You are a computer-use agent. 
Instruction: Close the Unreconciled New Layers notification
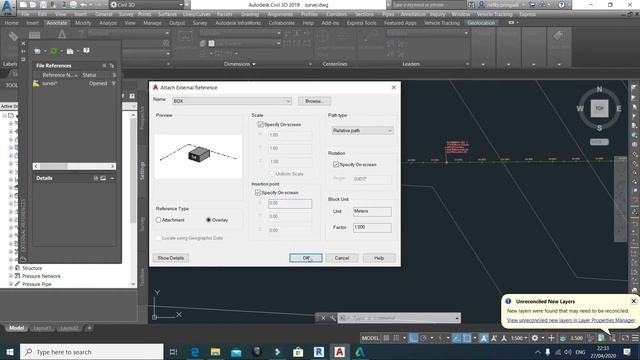[633, 301]
